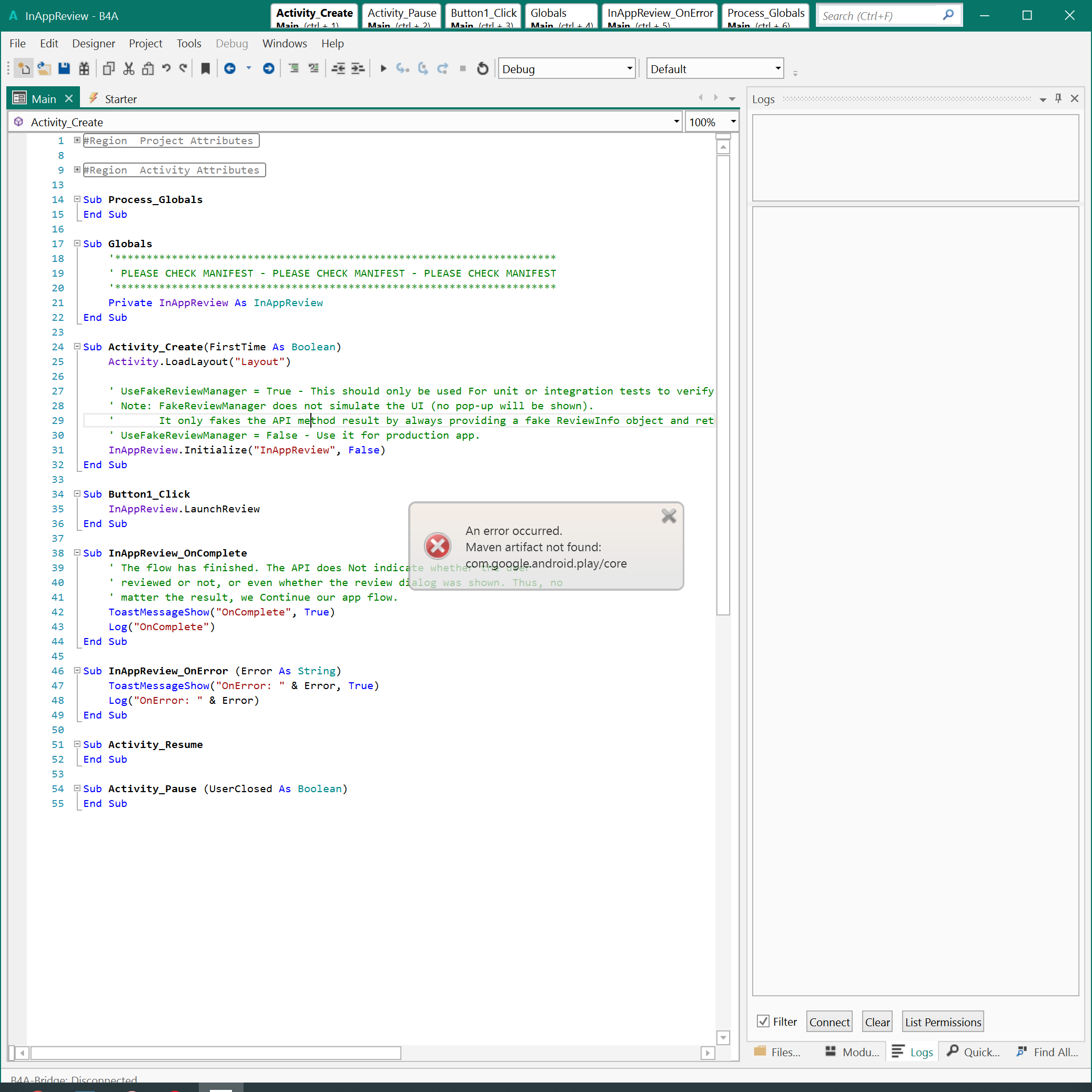Screen dimensions: 1092x1092
Task: Click the Cut (scissors) toolbar icon
Action: click(x=128, y=68)
